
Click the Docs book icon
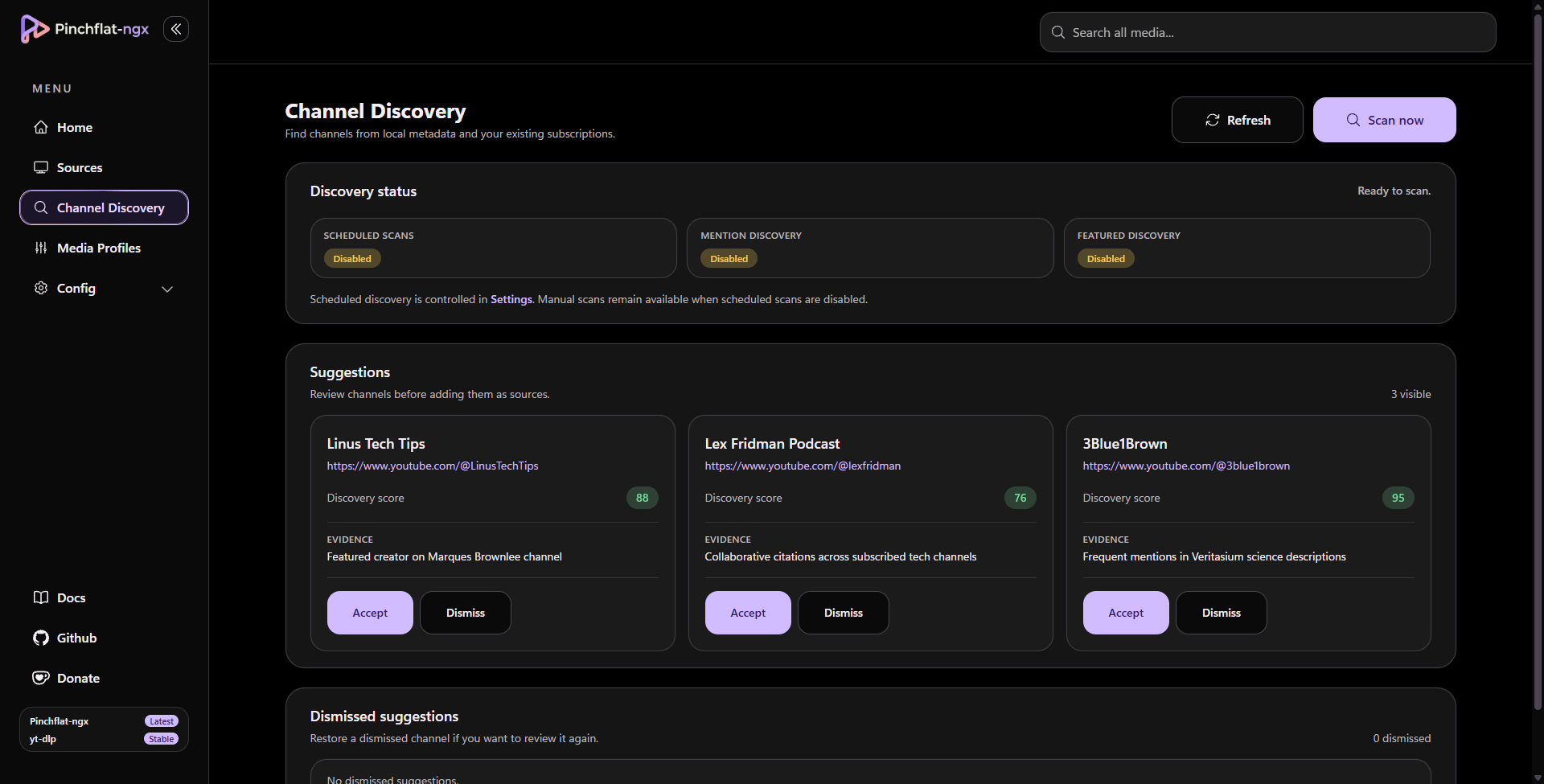click(x=41, y=597)
